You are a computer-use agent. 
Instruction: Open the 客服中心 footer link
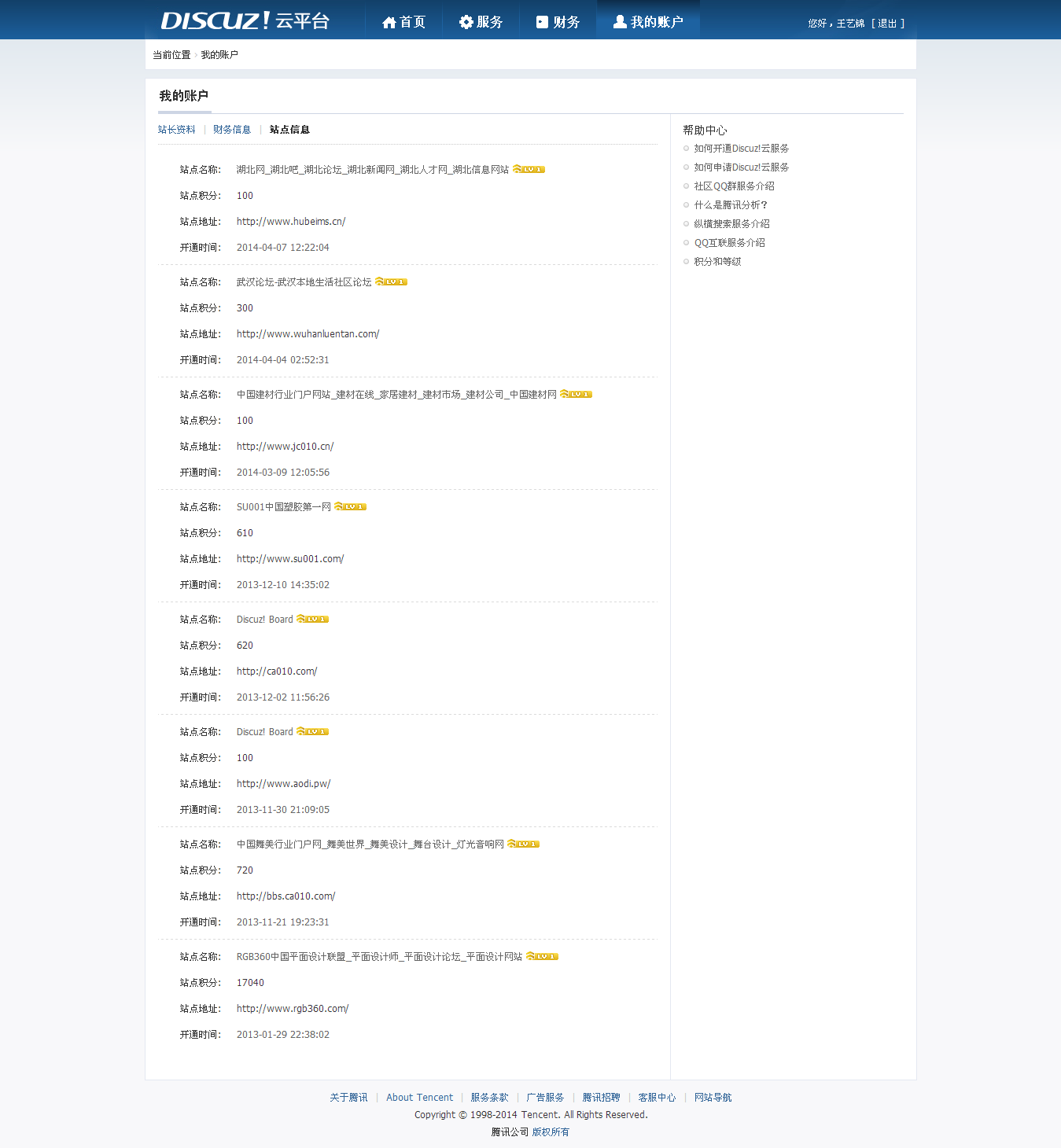[x=656, y=1097]
